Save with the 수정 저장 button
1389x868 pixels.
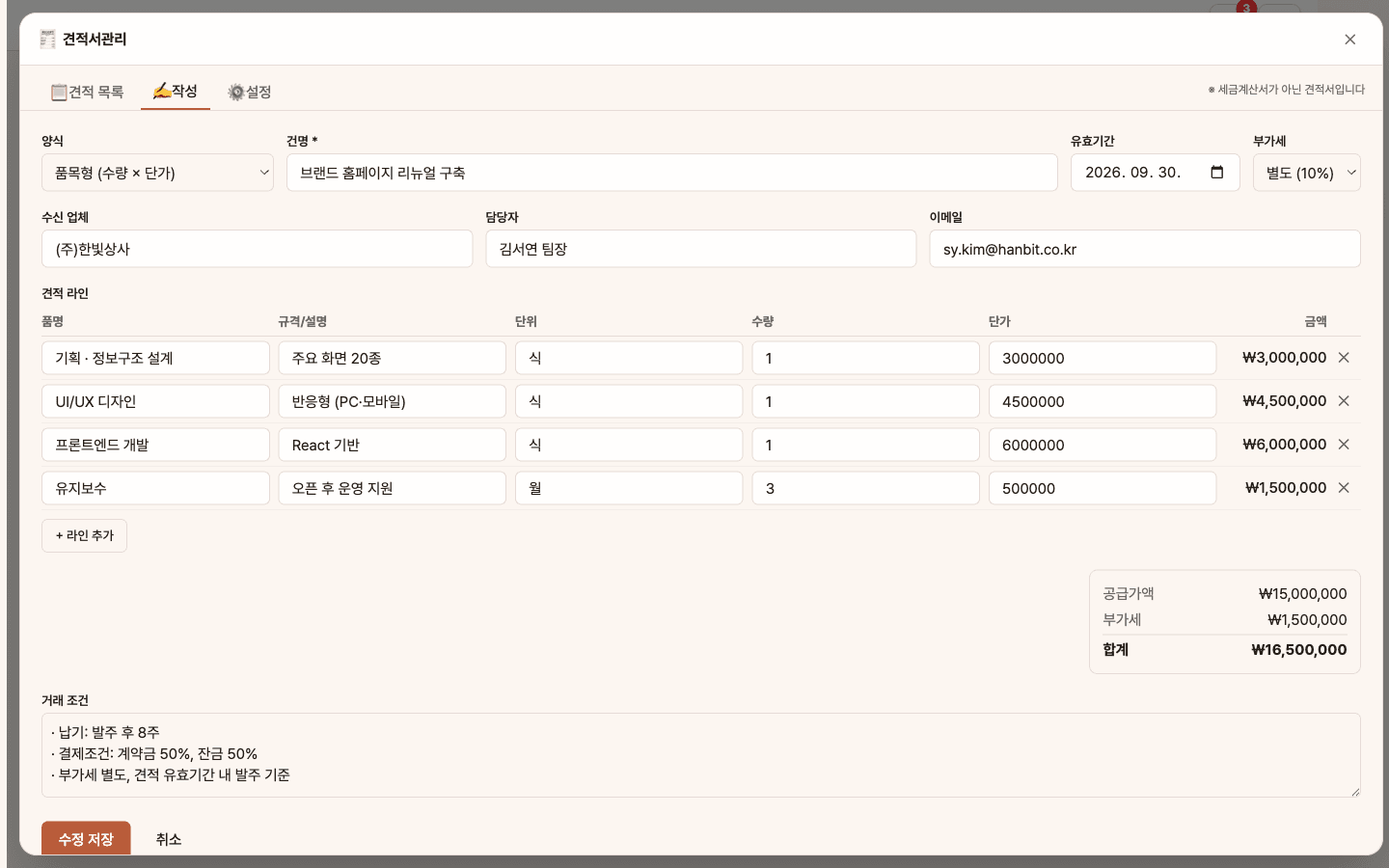point(86,839)
